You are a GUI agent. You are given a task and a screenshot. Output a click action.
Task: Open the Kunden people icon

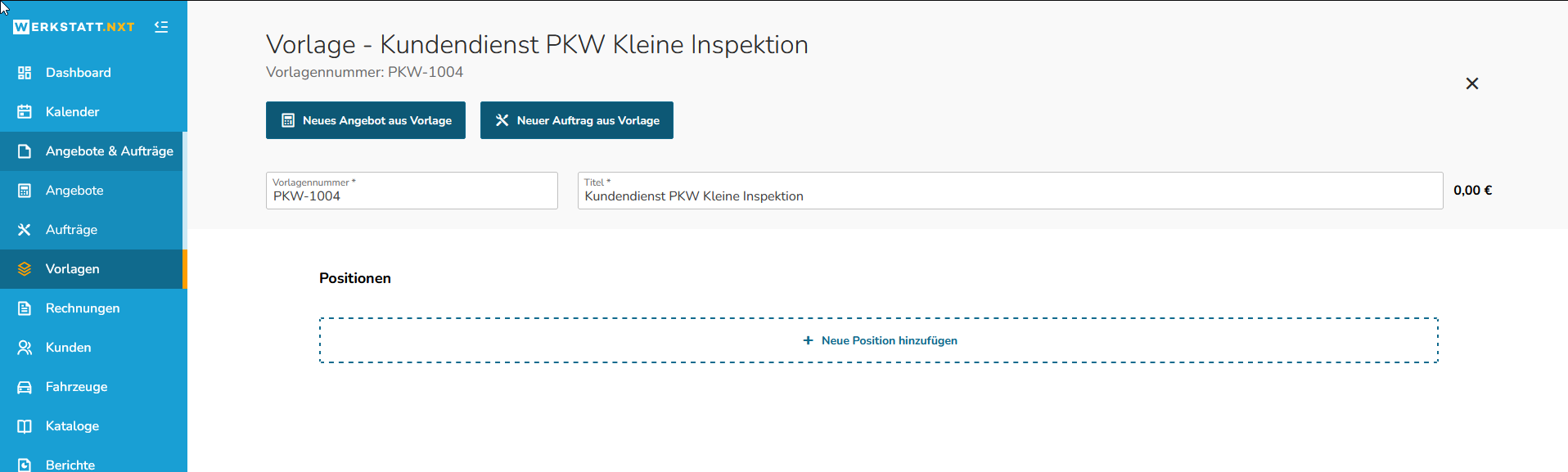[25, 348]
